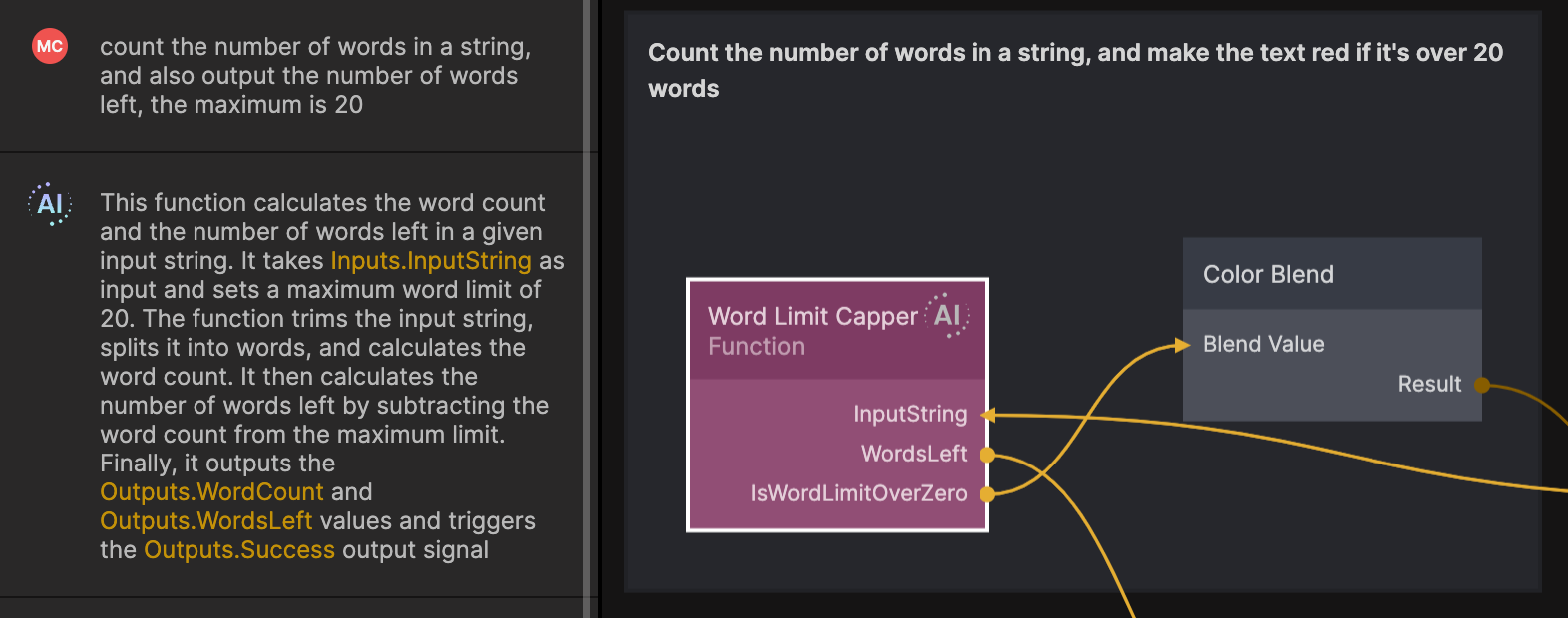Click the Blend Value input port arrow
Viewport: 1568px width, 618px height.
[x=1182, y=345]
